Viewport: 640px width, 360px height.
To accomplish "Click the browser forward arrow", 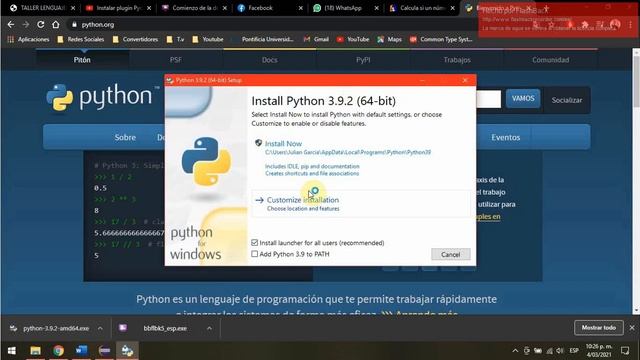I will (25, 24).
